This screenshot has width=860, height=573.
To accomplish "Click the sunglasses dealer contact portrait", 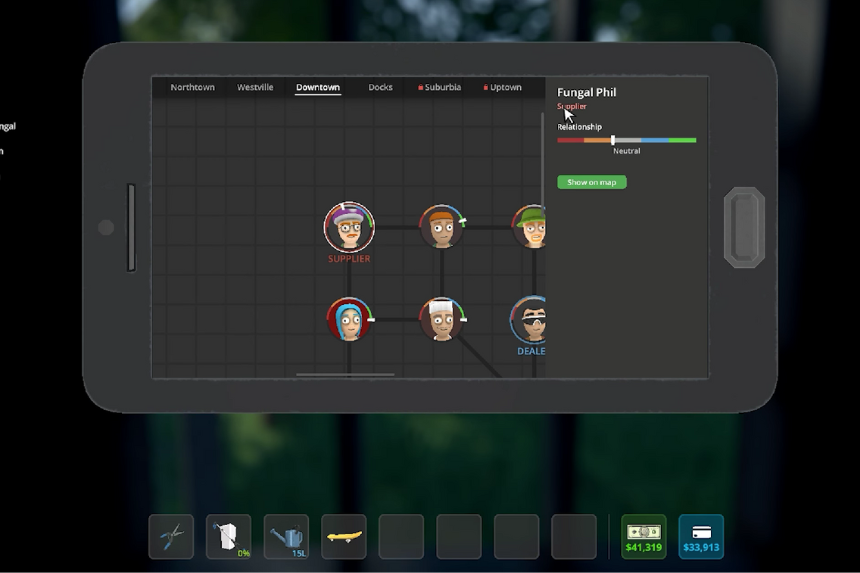I will [x=530, y=320].
